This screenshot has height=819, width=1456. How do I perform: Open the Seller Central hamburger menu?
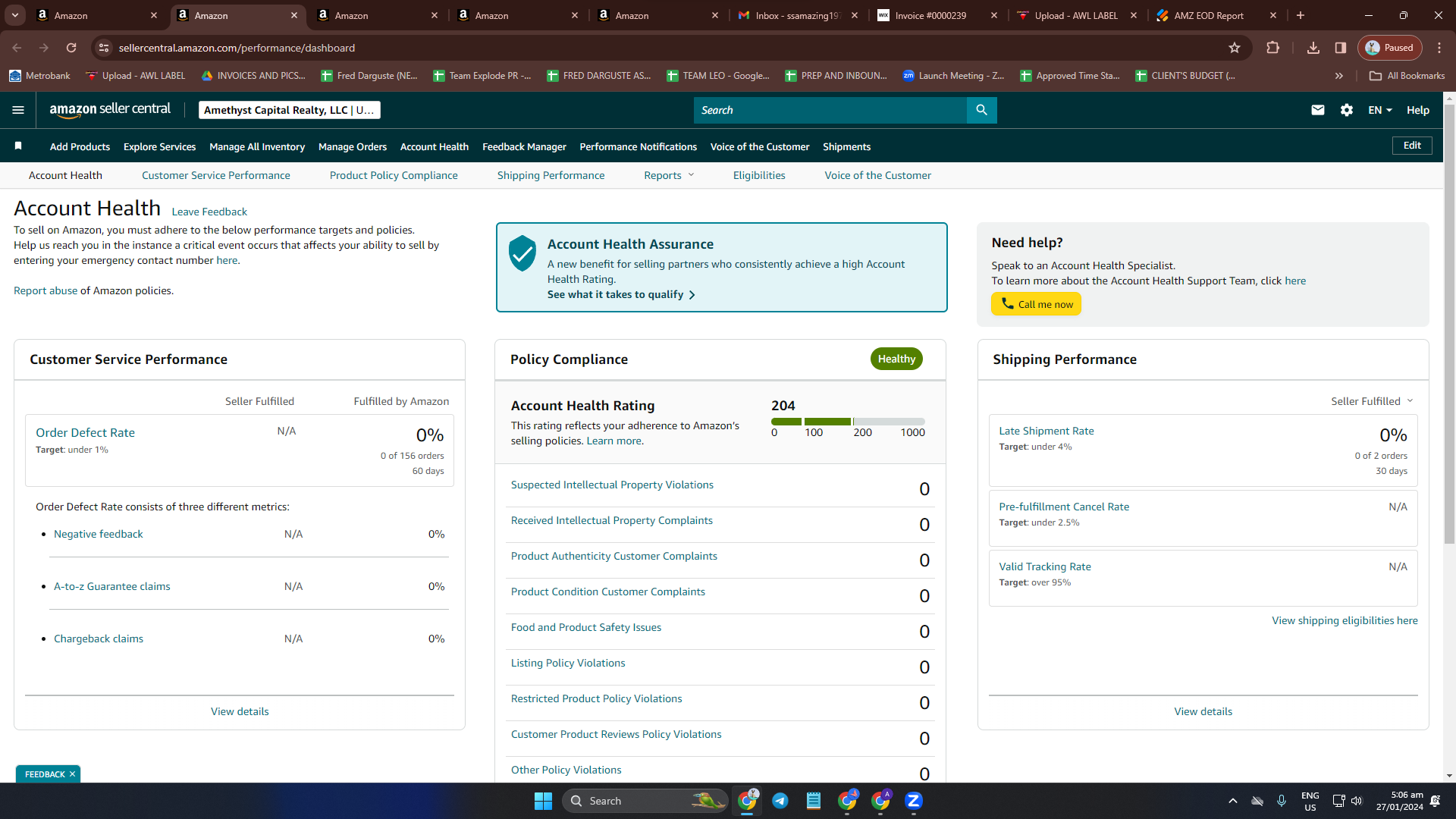pos(18,110)
